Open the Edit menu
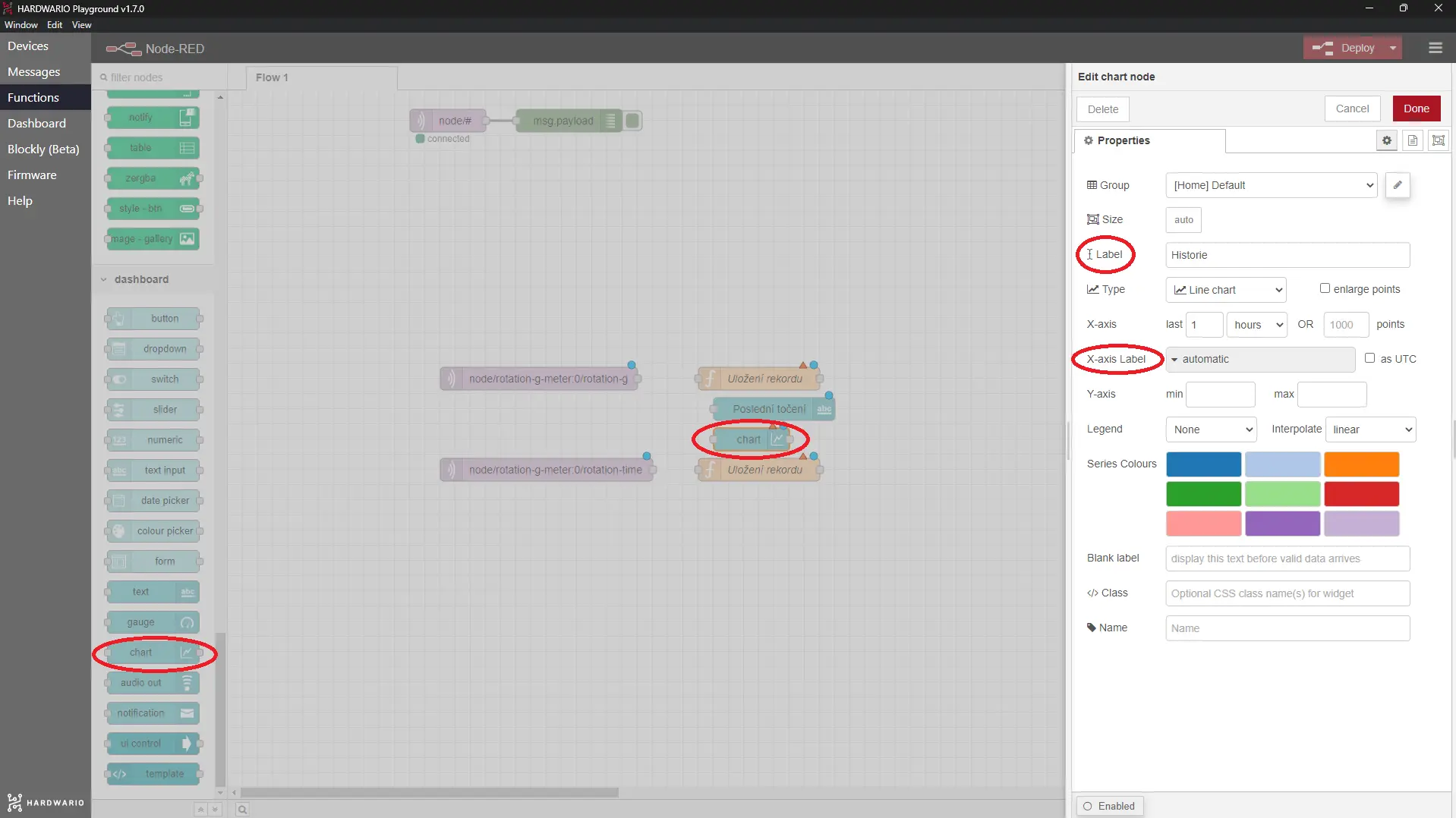This screenshot has height=818, width=1456. coord(55,25)
